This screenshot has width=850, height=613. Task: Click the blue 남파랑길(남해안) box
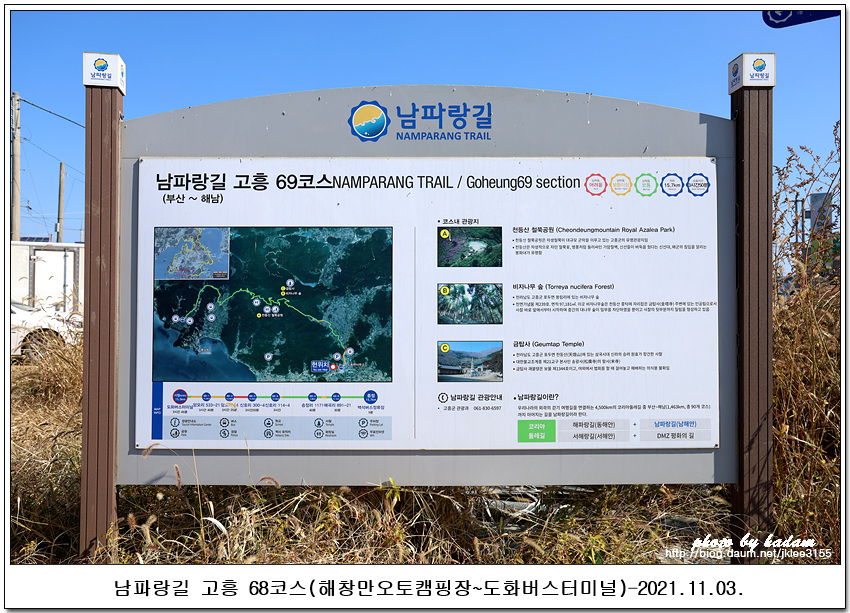tap(675, 424)
